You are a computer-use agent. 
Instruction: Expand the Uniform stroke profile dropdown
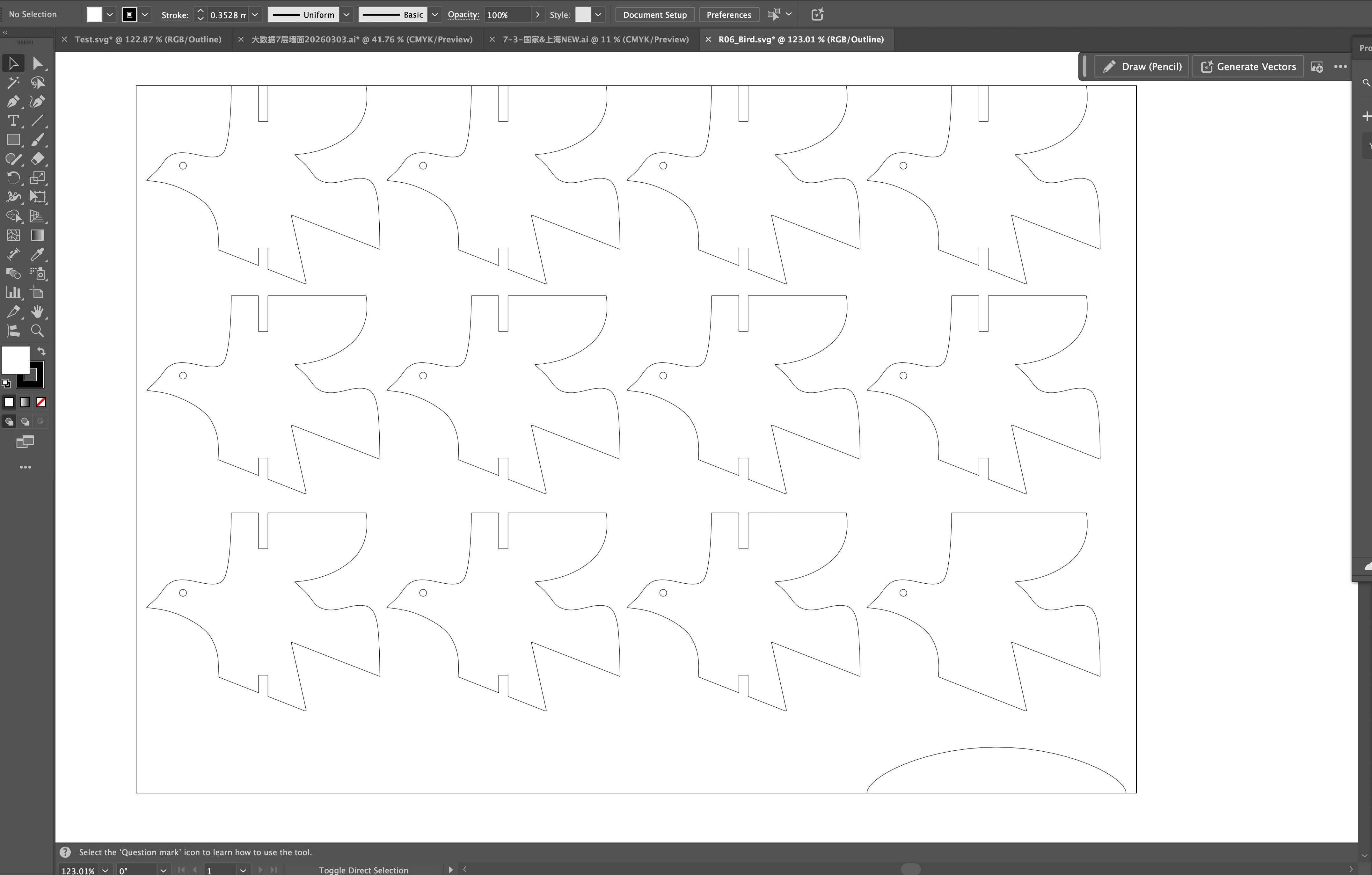[347, 14]
